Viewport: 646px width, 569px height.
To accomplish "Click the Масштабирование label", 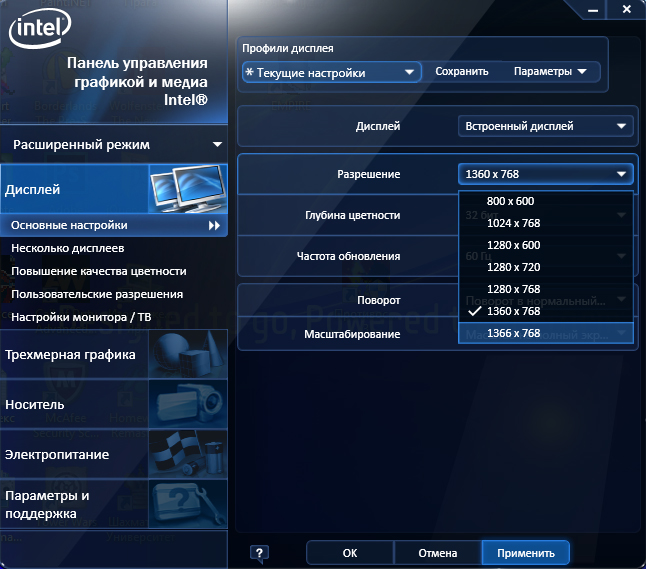I will pos(352,334).
